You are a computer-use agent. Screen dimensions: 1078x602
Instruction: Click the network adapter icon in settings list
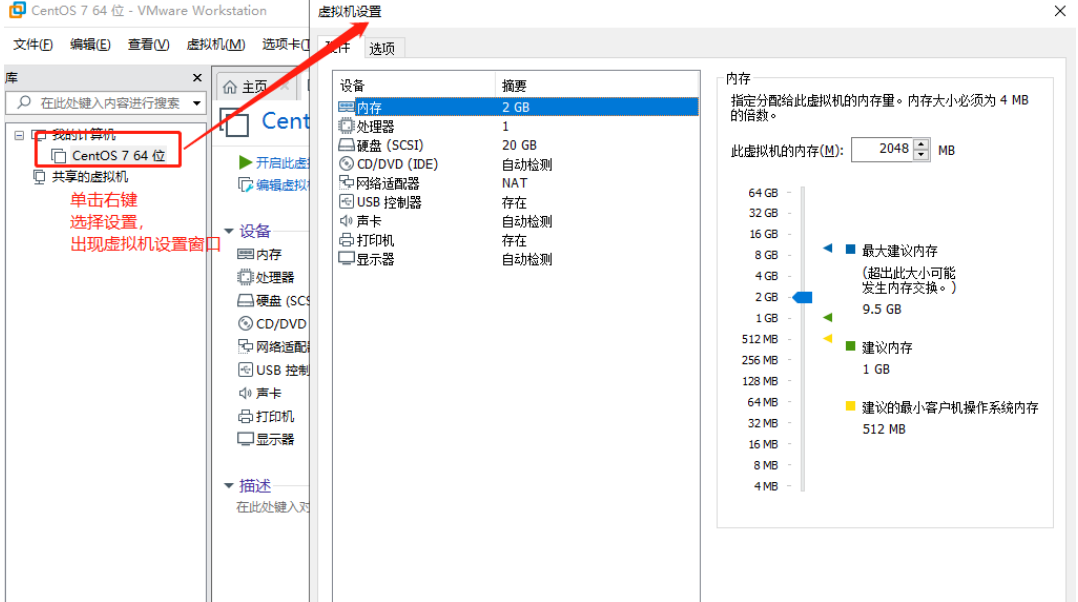346,183
